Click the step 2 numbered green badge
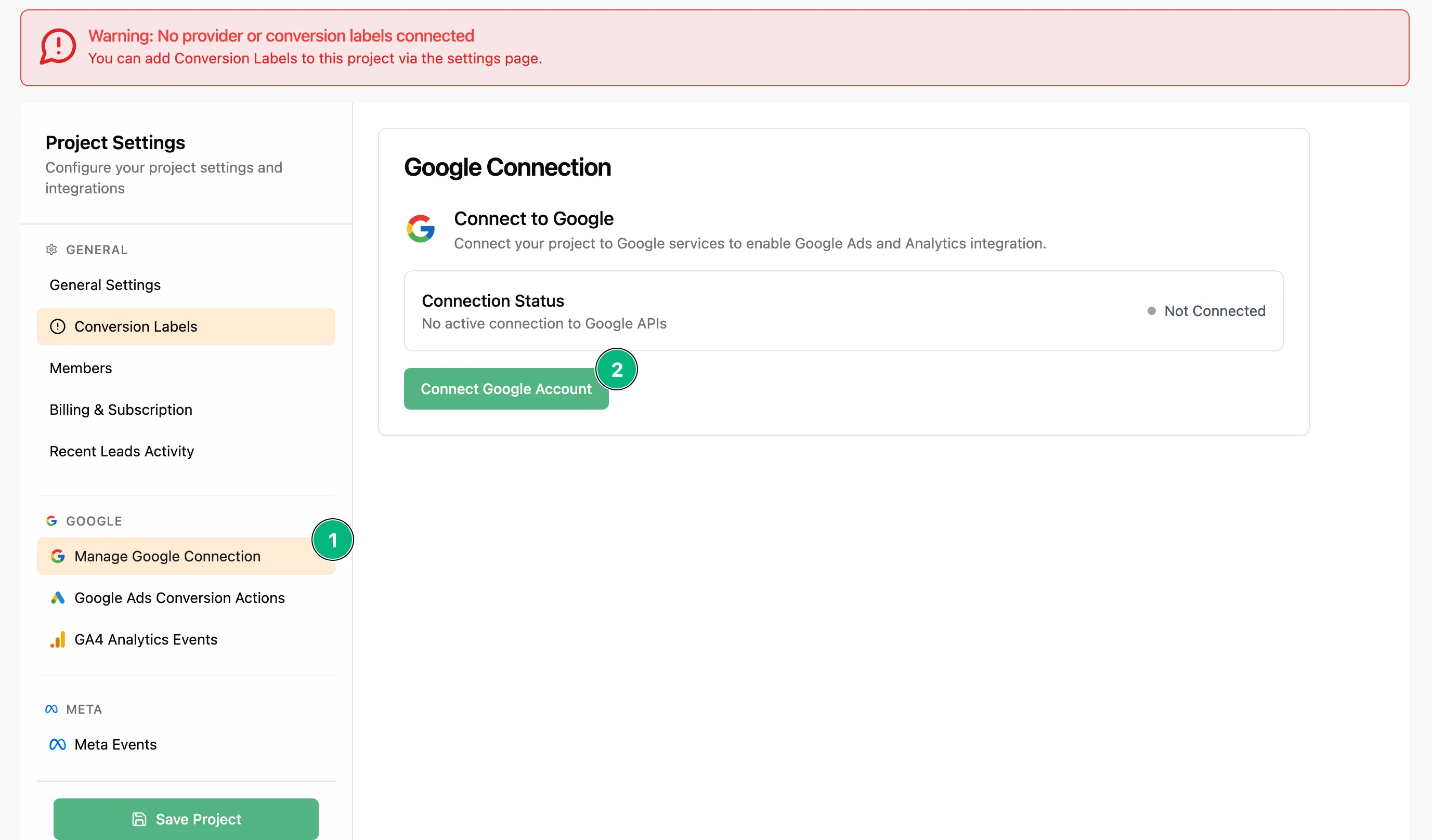Screen dimensions: 1432x840 tap(617, 369)
